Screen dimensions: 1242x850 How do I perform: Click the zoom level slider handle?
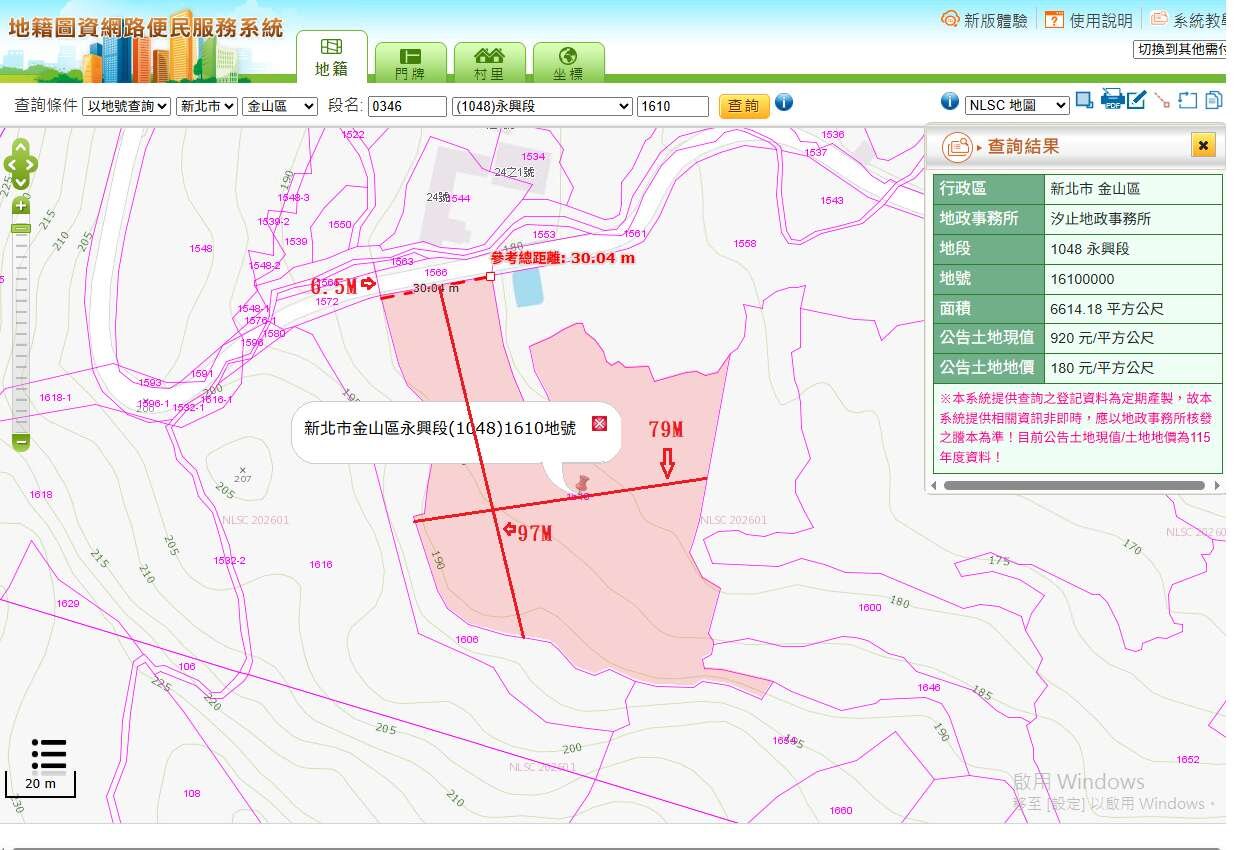21,228
